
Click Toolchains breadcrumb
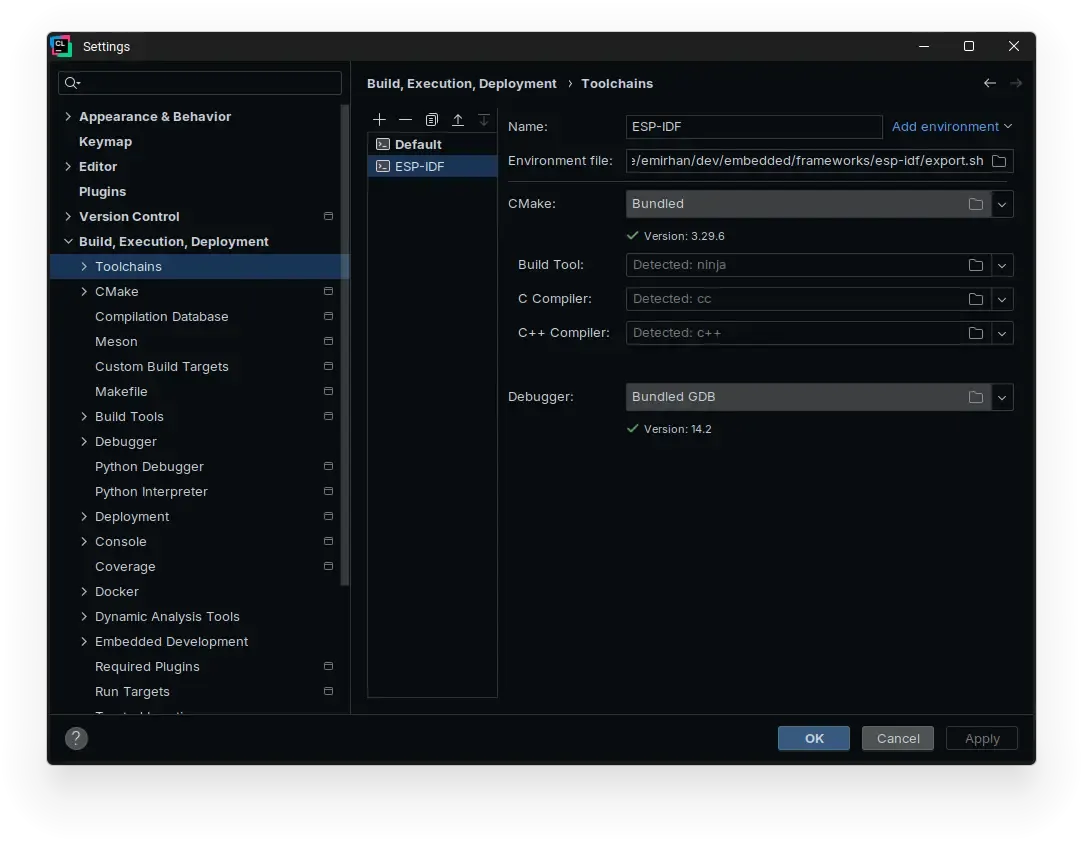(617, 84)
